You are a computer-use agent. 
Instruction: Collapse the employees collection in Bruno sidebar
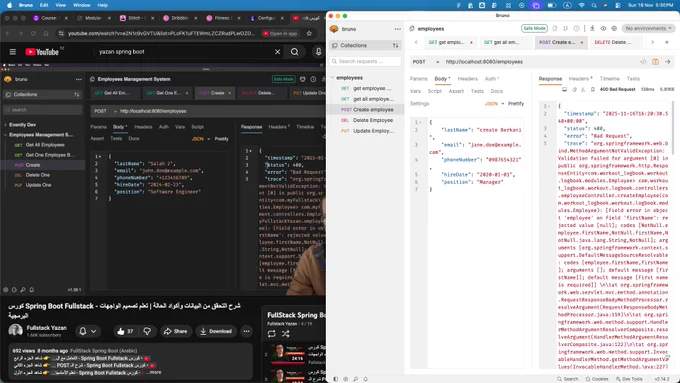(333, 78)
